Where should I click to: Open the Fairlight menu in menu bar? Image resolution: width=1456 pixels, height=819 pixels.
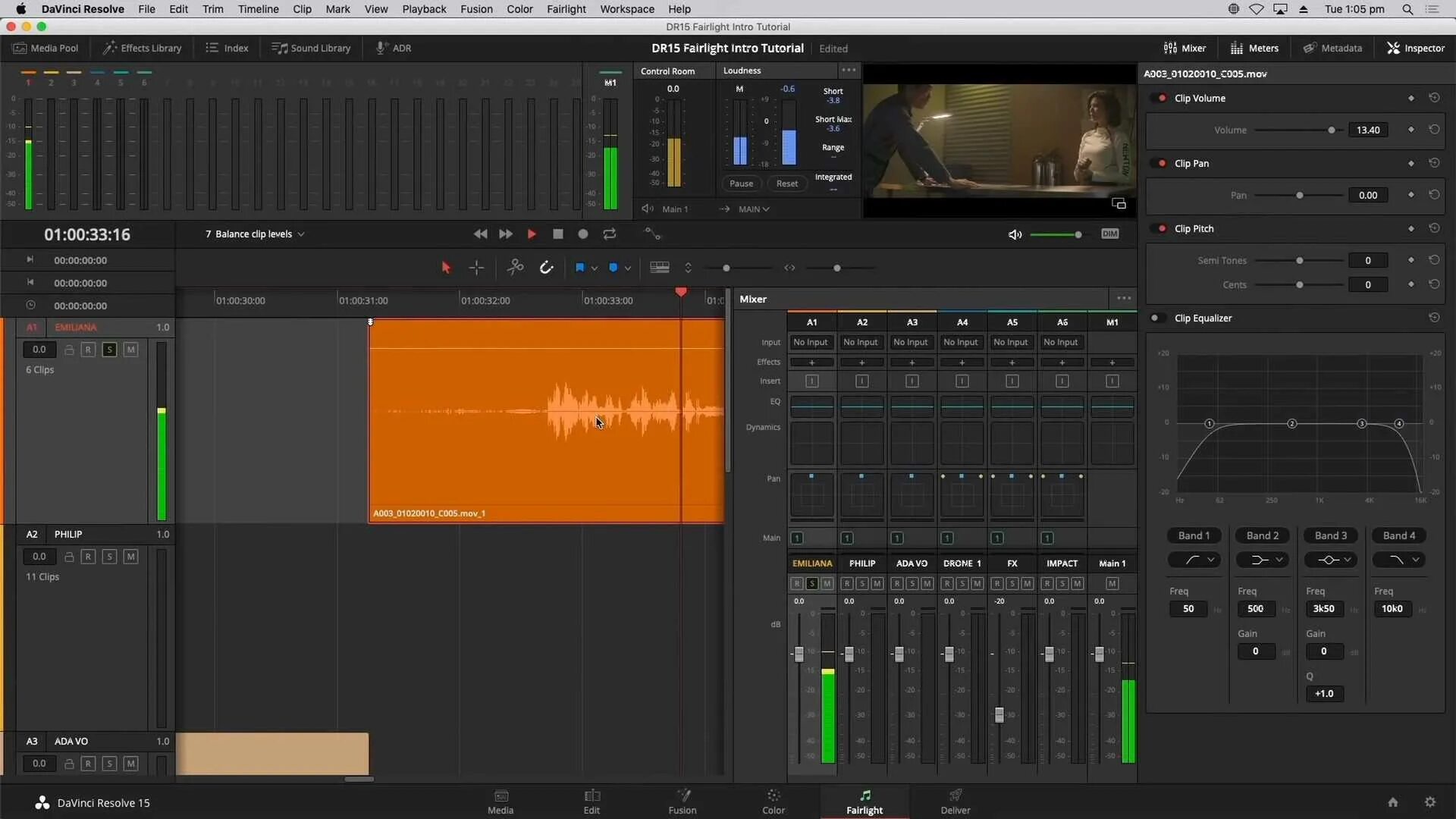566,9
